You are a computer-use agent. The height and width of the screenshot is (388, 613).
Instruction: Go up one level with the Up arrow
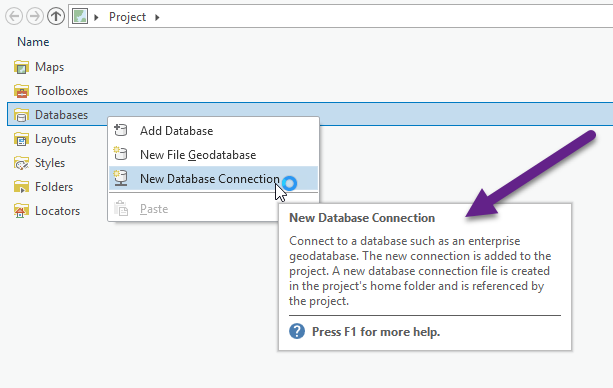(56, 16)
